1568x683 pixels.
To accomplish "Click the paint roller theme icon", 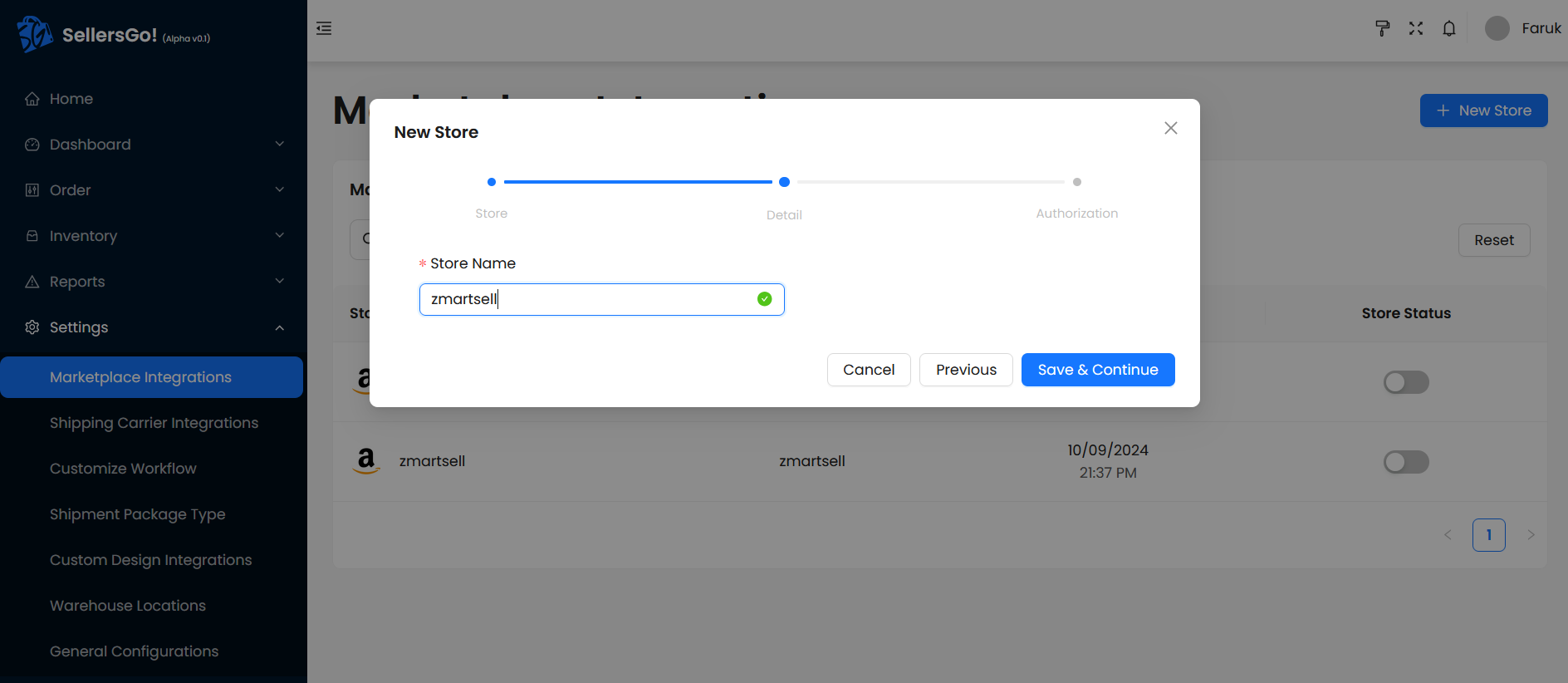I will [x=1382, y=28].
